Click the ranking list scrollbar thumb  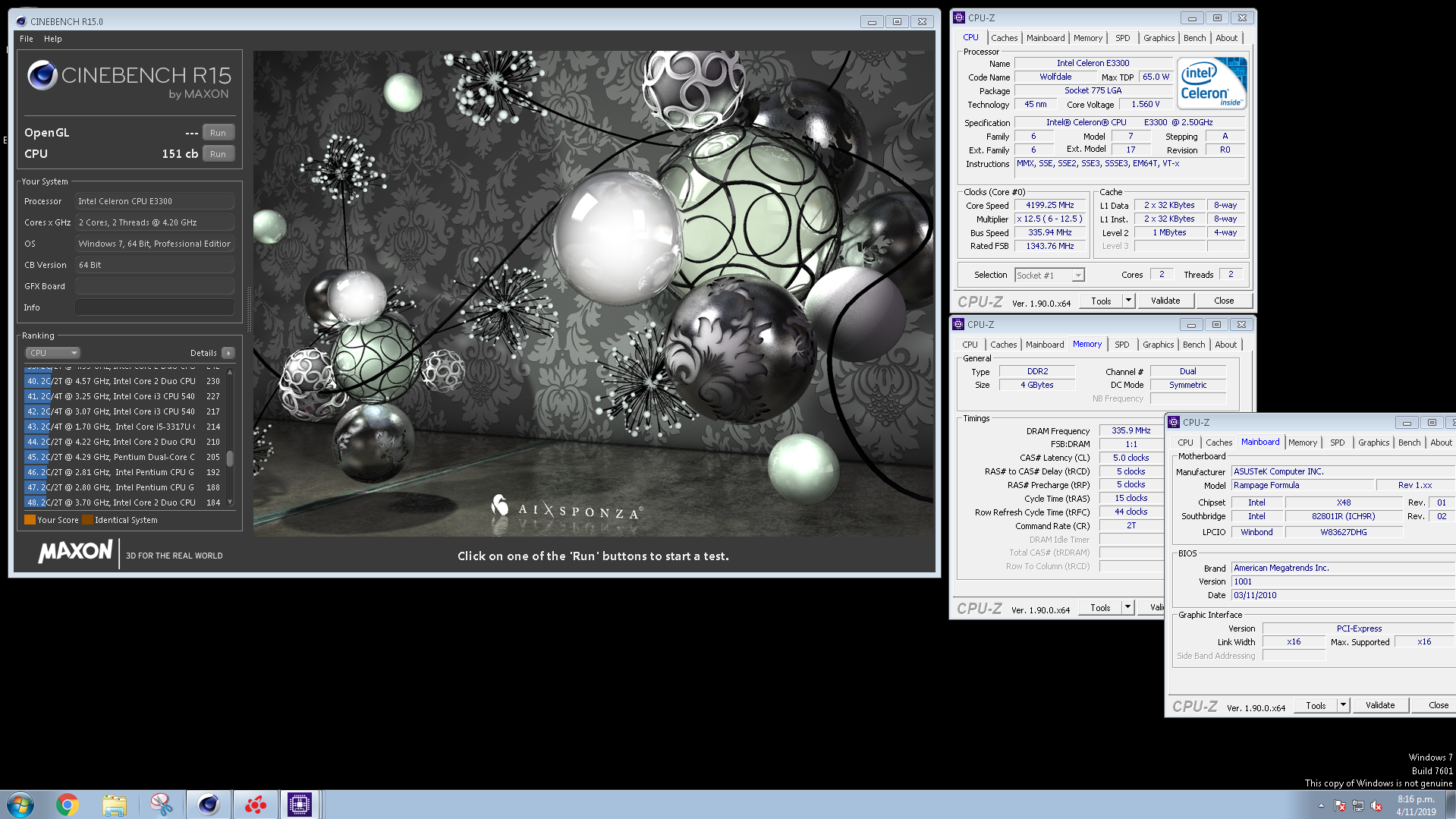click(x=230, y=458)
